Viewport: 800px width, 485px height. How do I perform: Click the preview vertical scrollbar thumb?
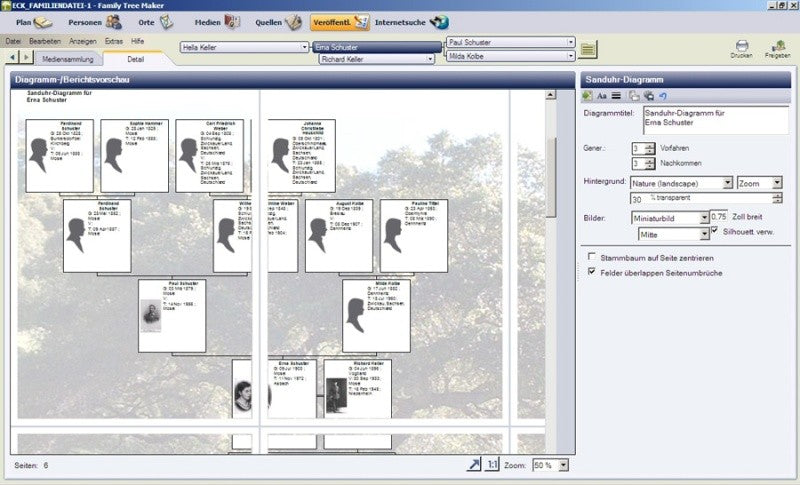click(x=551, y=177)
